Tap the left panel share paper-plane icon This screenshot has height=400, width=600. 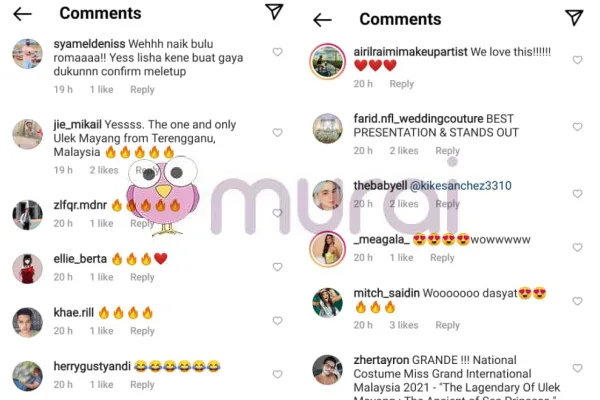click(274, 11)
